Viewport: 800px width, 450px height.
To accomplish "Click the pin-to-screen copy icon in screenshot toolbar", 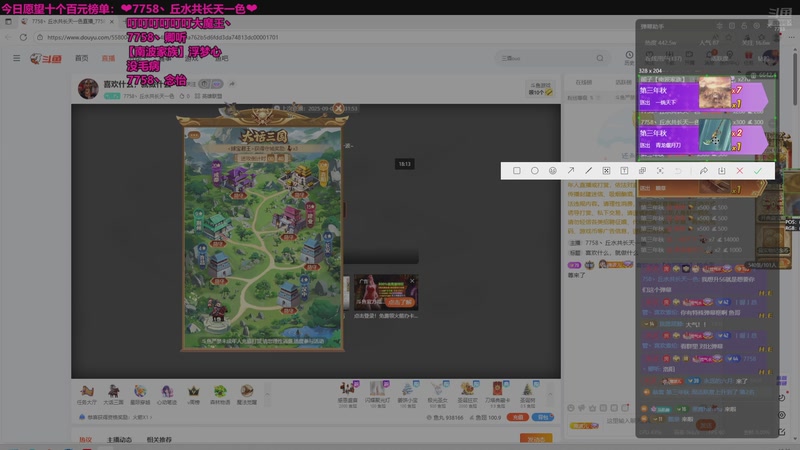I will pos(642,171).
